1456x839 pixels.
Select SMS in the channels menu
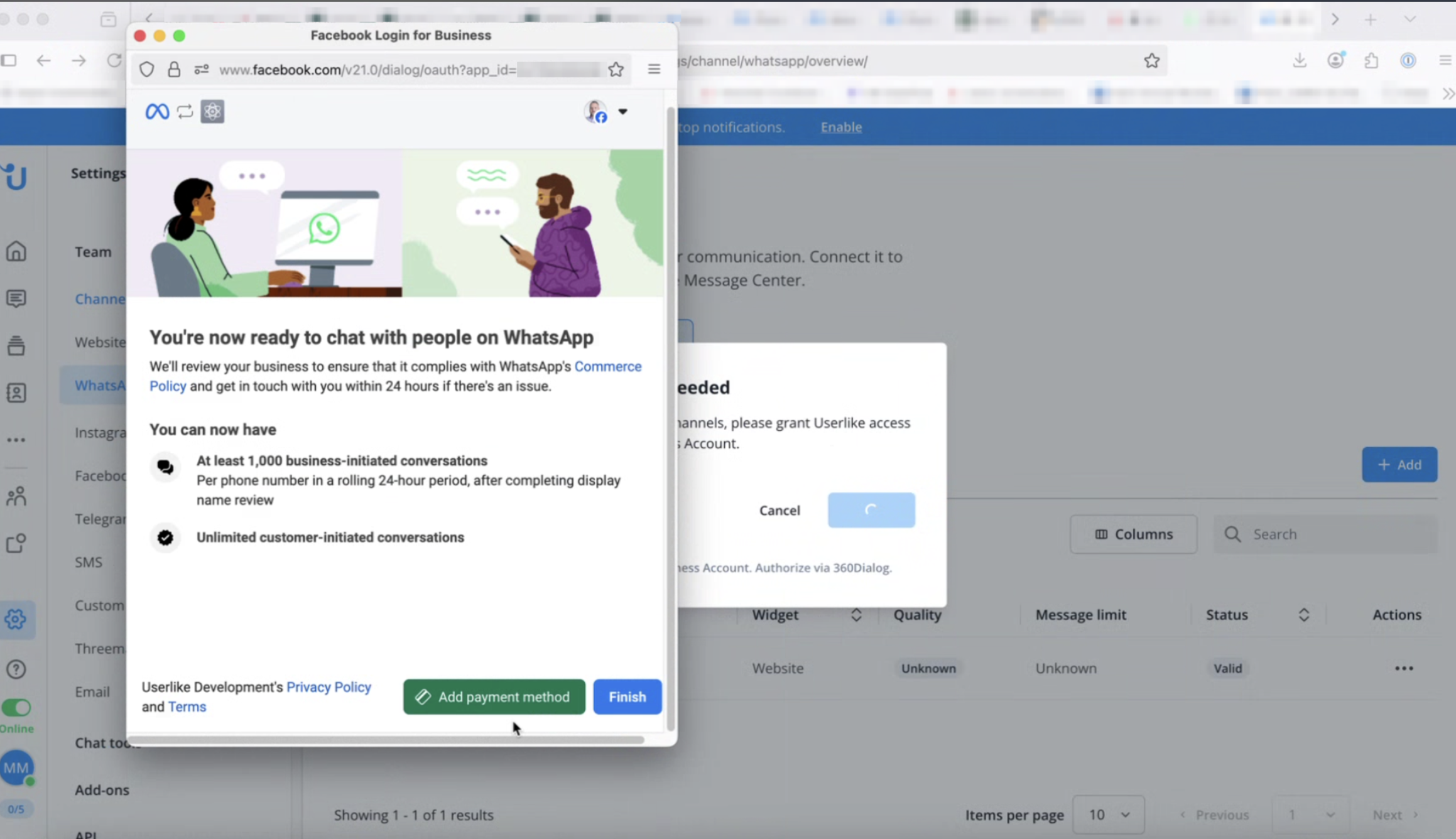(89, 562)
